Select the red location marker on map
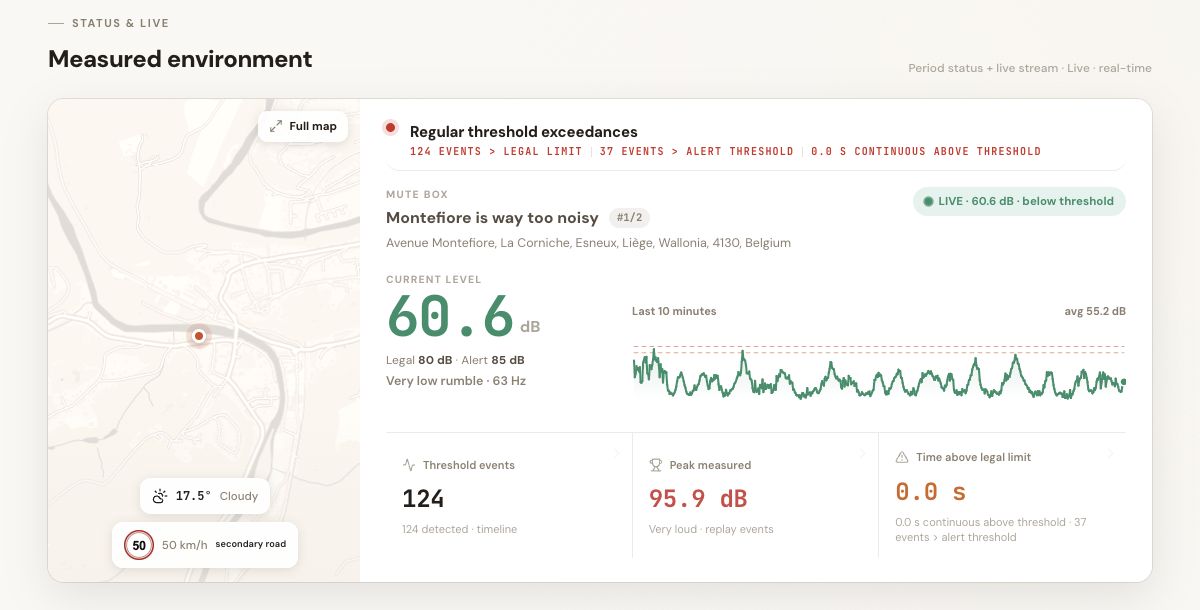The image size is (1200, 610). pos(199,336)
